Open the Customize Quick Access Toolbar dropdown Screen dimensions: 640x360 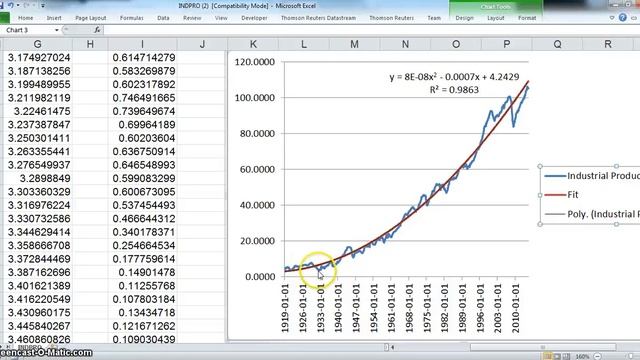(x=43, y=6)
